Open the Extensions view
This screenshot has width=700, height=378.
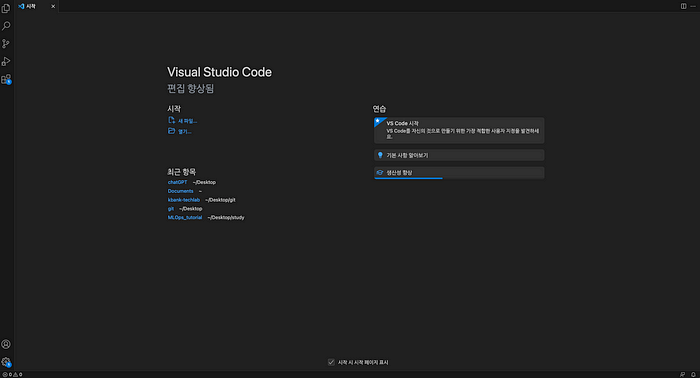click(x=6, y=79)
